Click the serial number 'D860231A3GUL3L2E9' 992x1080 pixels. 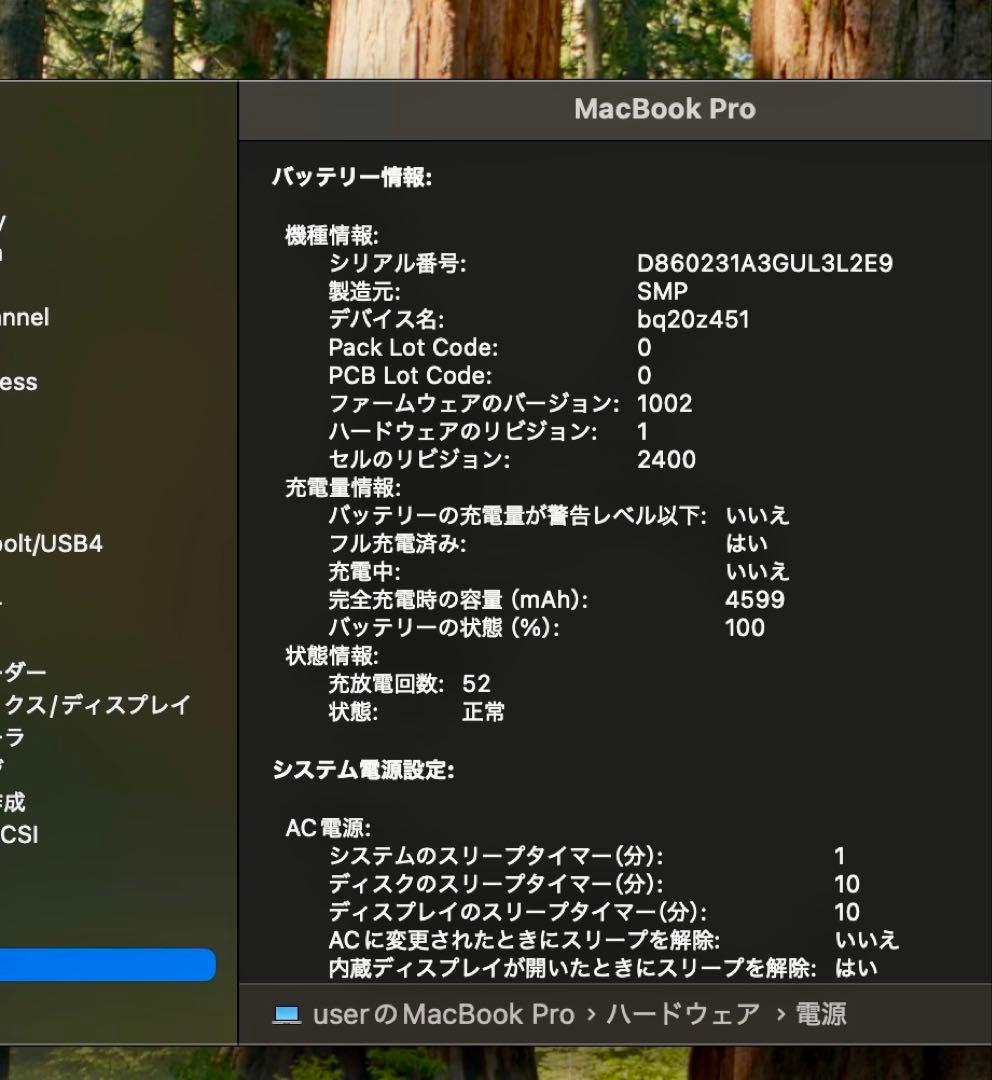click(x=765, y=263)
